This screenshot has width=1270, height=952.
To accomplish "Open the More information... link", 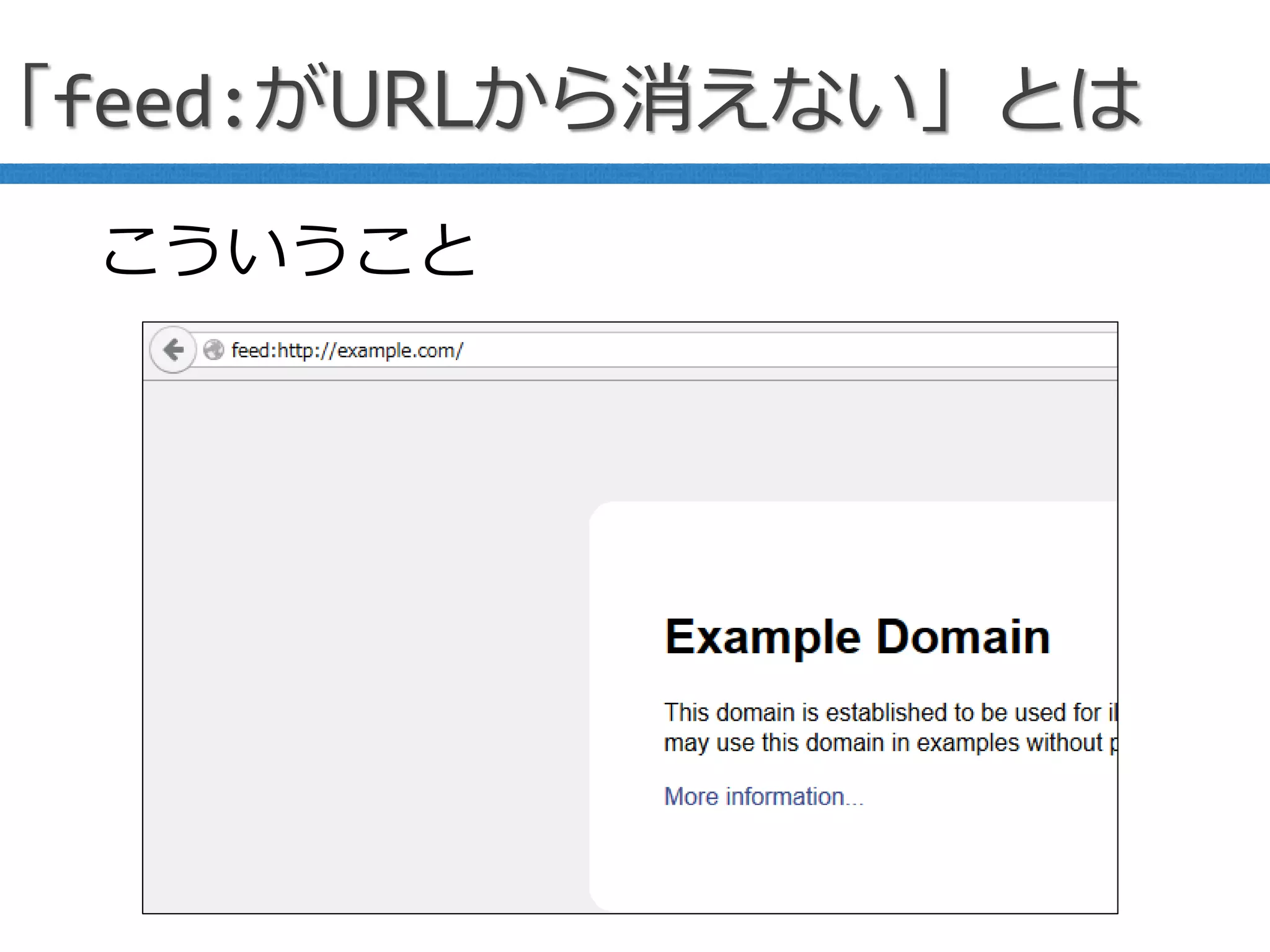I will (x=763, y=796).
